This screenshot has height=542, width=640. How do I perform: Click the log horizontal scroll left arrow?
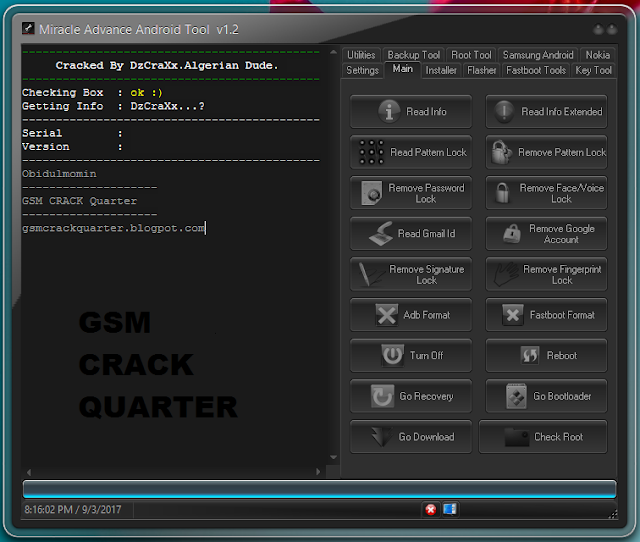click(29, 472)
